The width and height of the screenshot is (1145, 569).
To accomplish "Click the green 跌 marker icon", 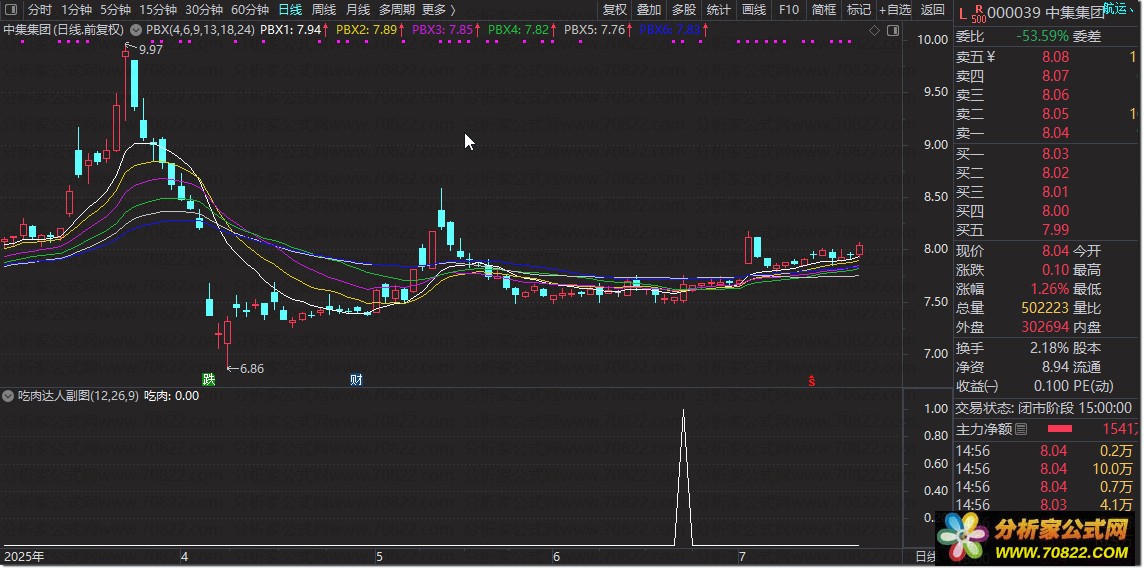I will click(x=210, y=380).
